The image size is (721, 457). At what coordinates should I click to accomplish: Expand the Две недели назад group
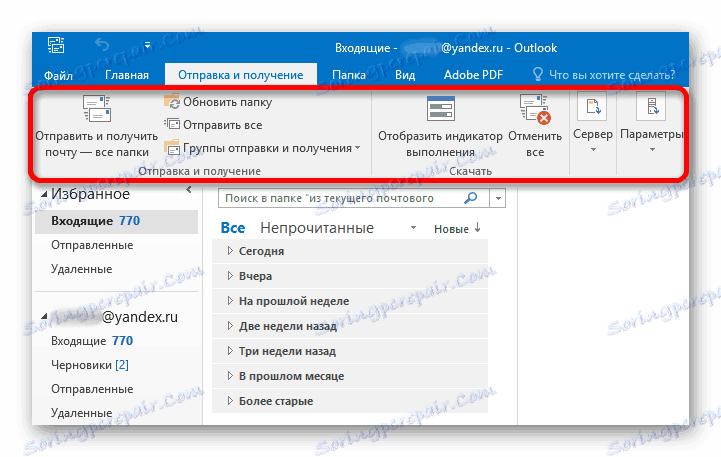(230, 326)
